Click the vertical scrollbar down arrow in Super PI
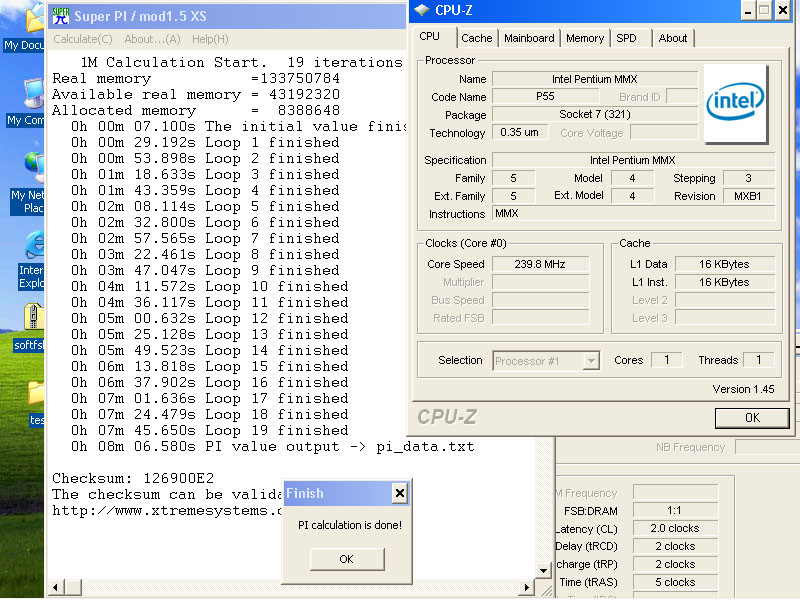The width and height of the screenshot is (800, 600). [543, 571]
